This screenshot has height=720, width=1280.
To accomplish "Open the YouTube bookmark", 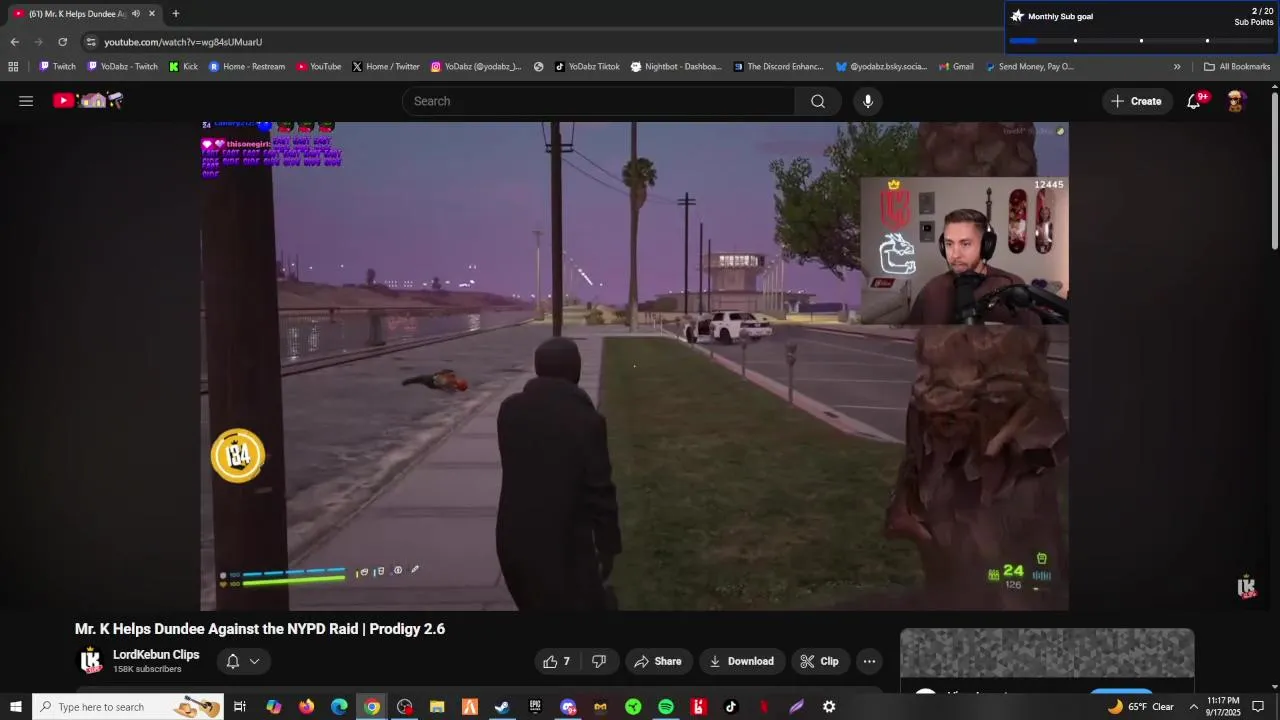I will coord(319,67).
